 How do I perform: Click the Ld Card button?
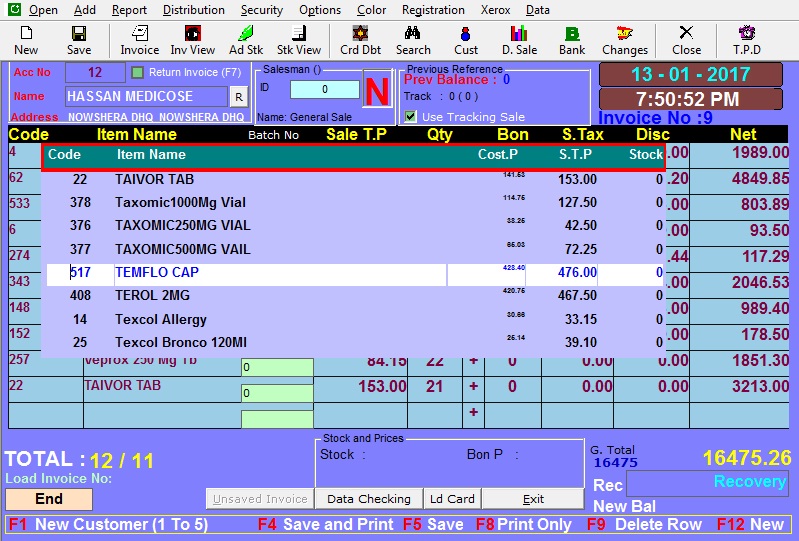pos(452,499)
